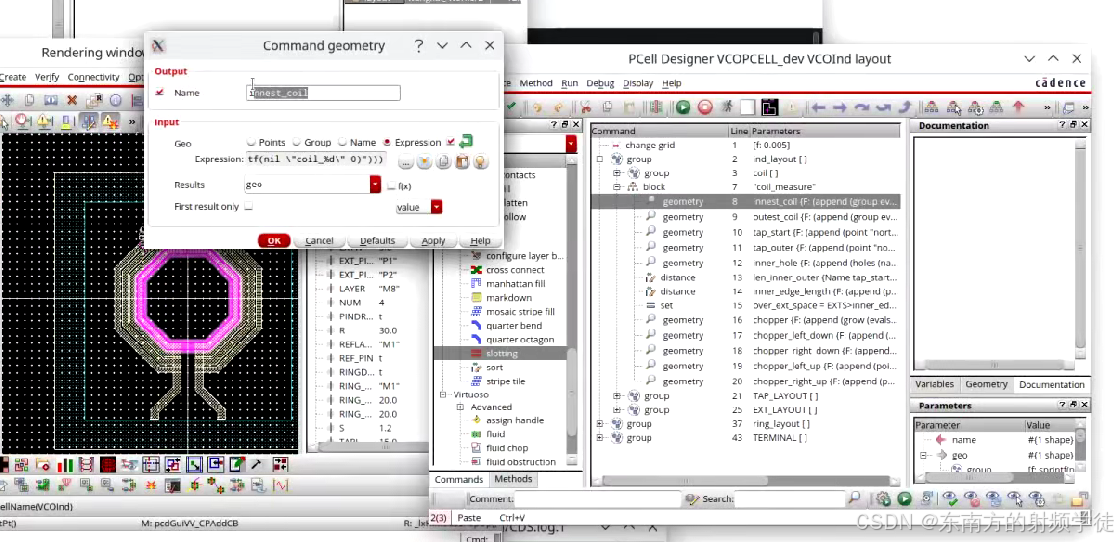
Task: Click the Name input field containing innest_coil
Action: 323,93
